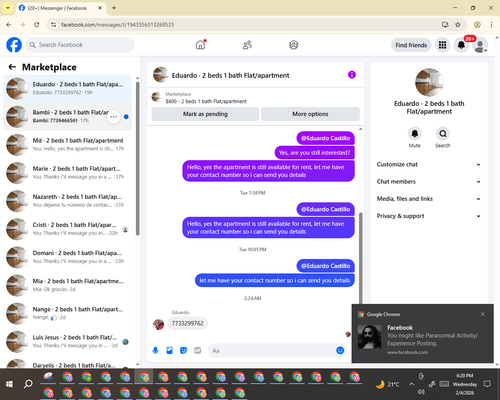500x400 pixels.
Task: Open the Mia conversation in list
Action: coord(68,285)
